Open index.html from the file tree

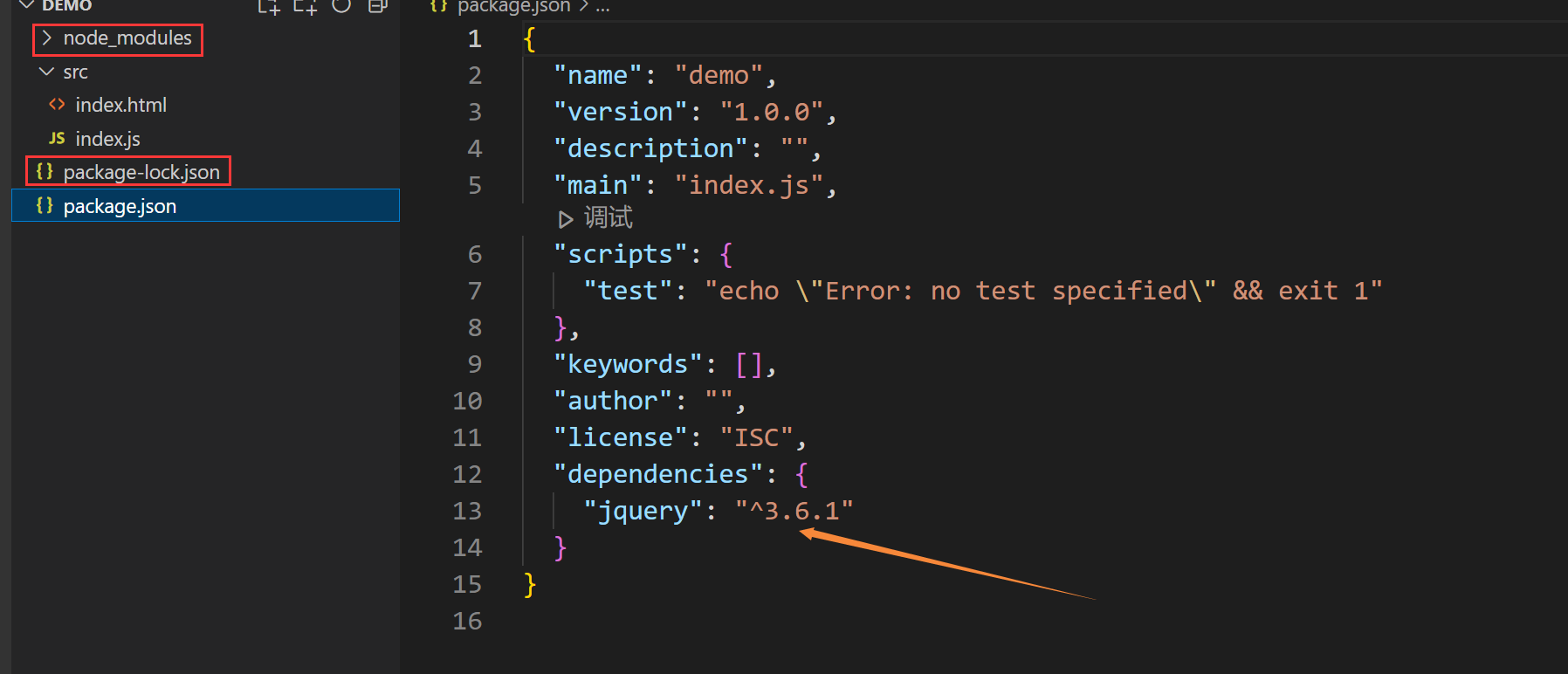[x=120, y=105]
